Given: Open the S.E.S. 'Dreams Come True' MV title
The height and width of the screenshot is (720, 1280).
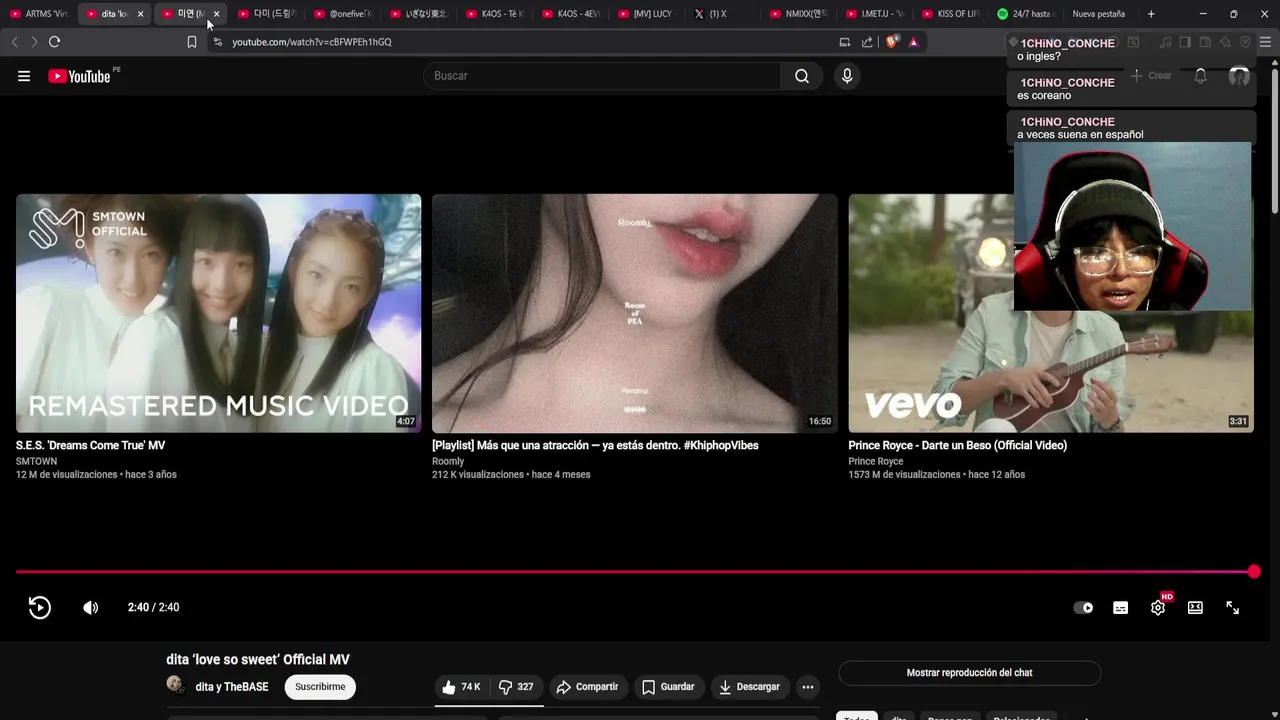Looking at the screenshot, I should [x=90, y=445].
